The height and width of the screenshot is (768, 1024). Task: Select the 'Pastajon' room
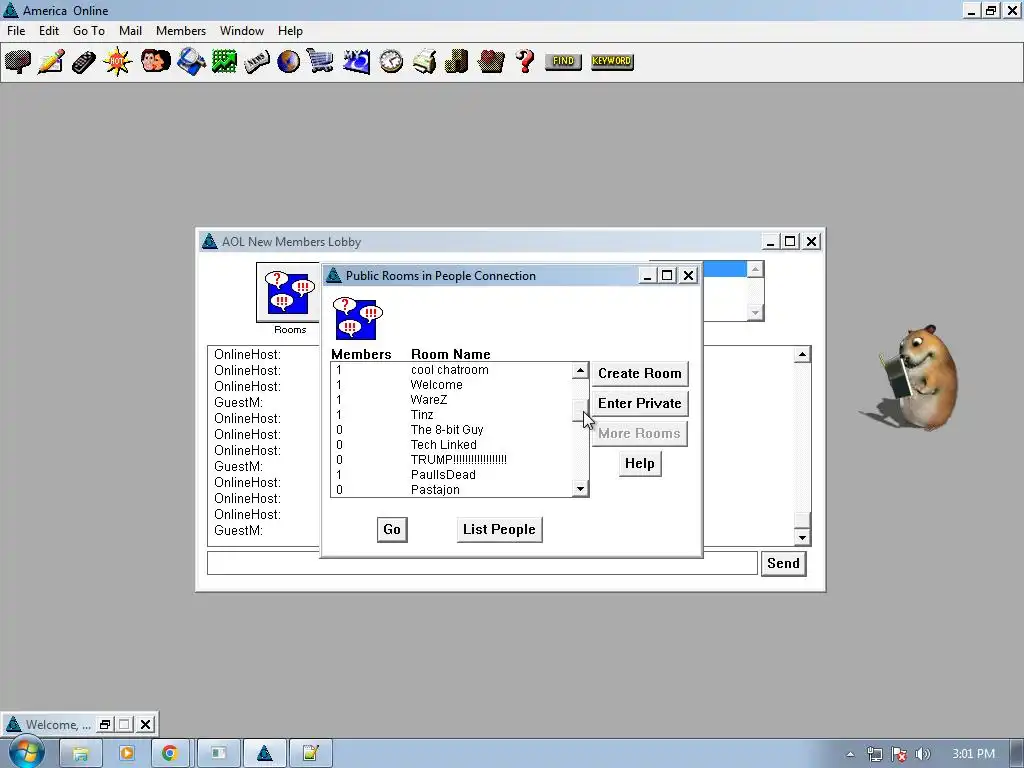[x=451, y=490]
